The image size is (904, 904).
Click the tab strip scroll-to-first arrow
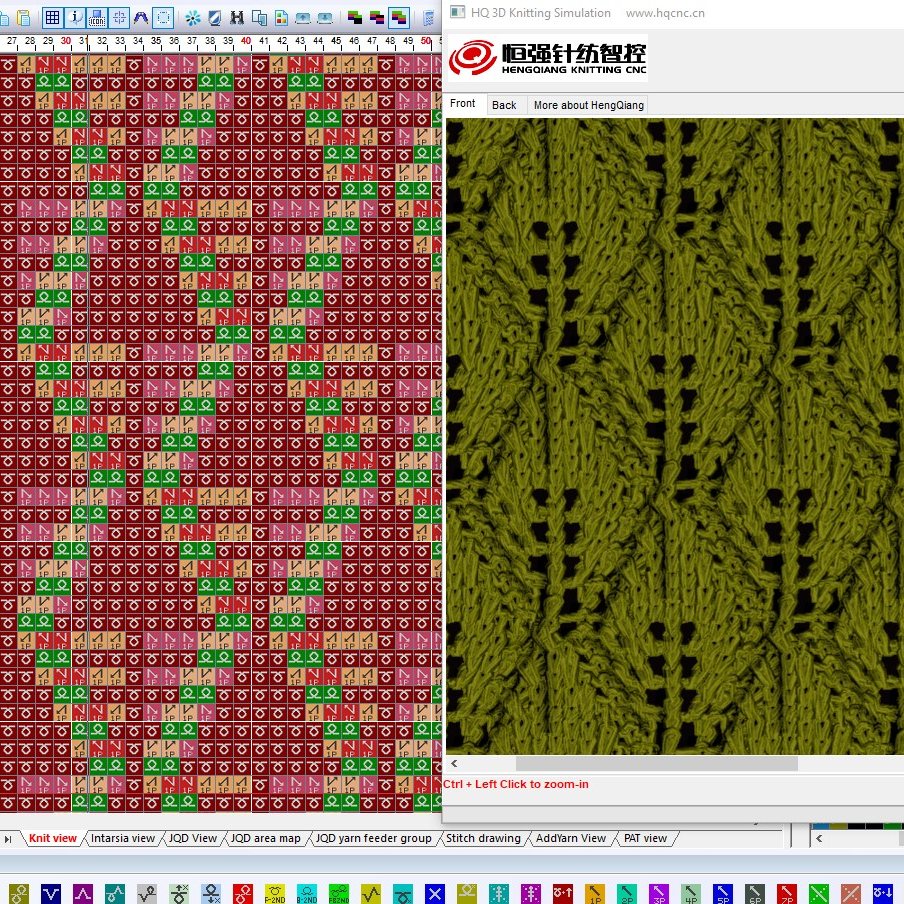7,839
